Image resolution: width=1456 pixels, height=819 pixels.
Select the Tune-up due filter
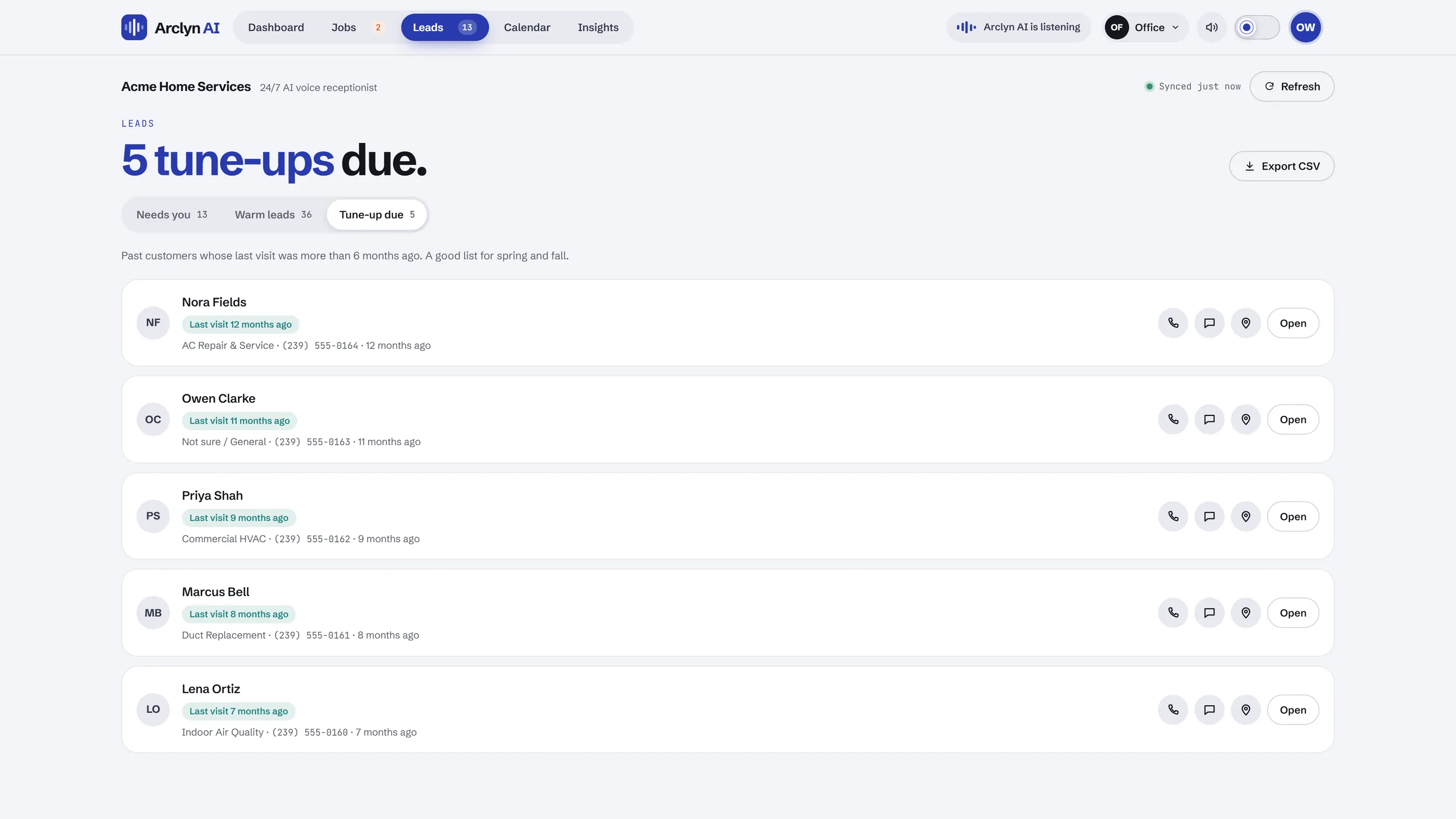377,215
